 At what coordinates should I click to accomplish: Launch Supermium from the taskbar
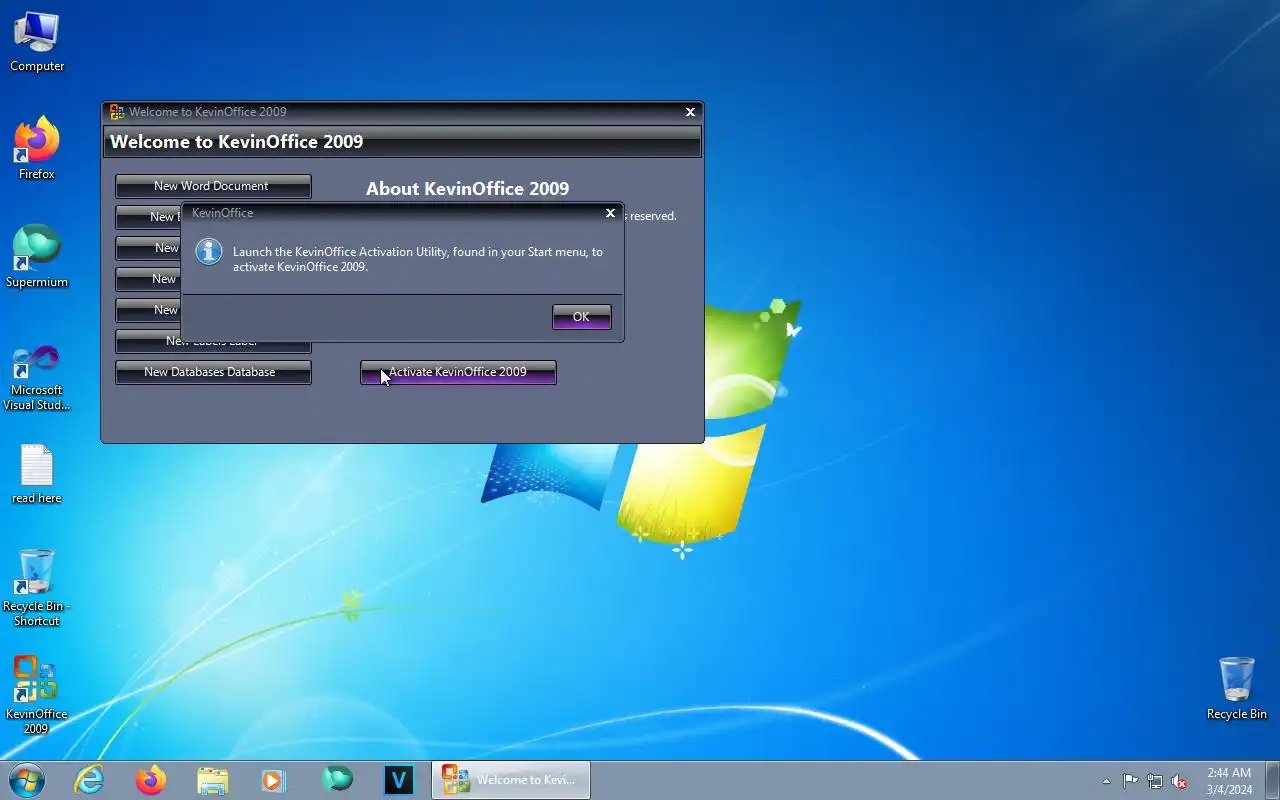[337, 780]
